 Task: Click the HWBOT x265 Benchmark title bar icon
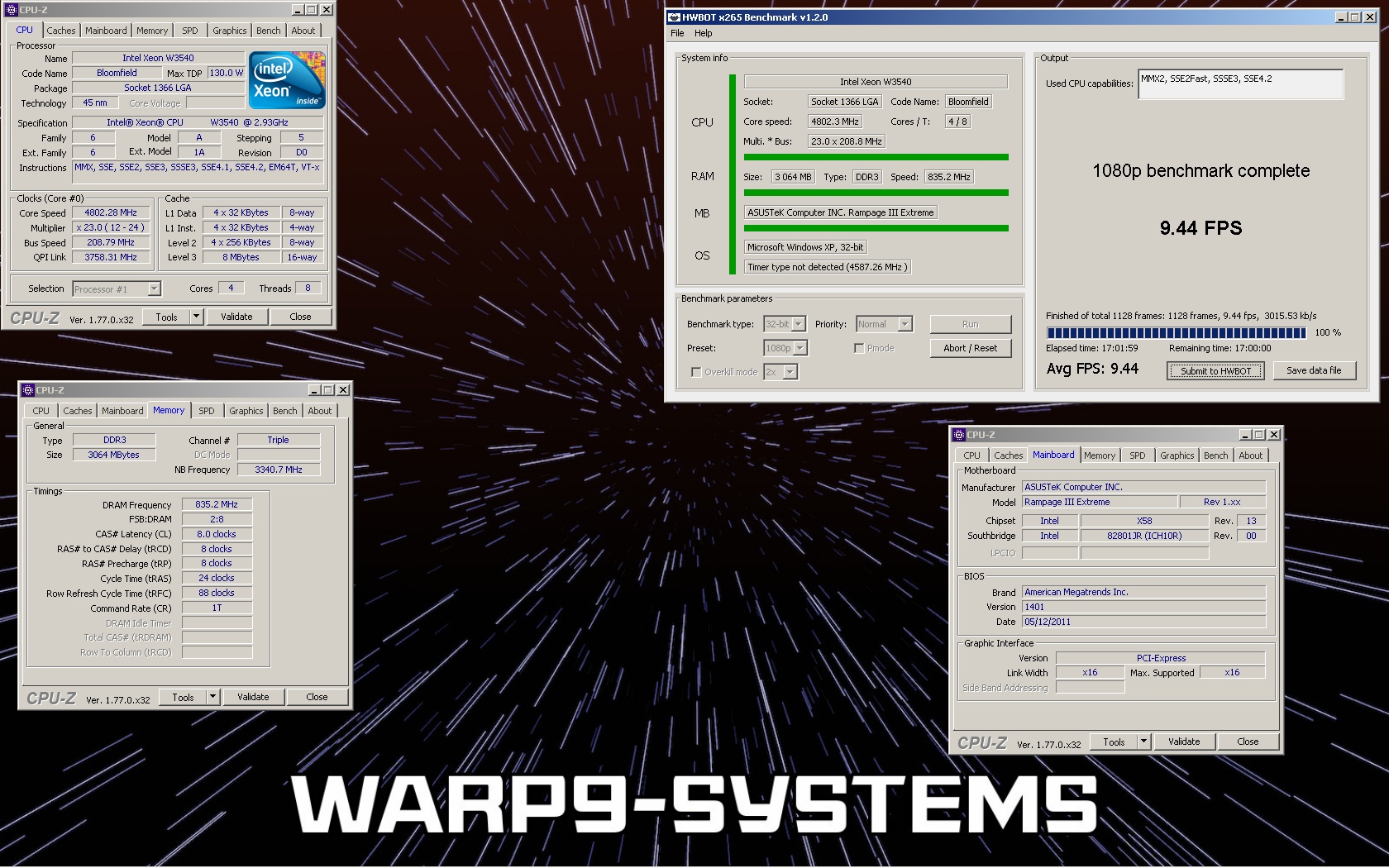674,17
